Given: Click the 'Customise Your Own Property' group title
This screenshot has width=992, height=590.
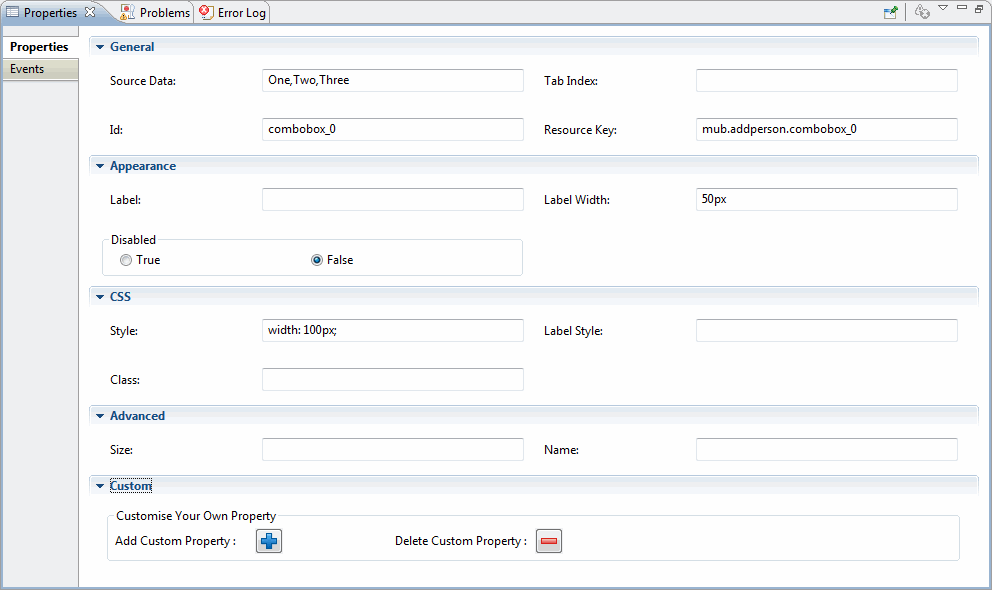Looking at the screenshot, I should coord(196,516).
